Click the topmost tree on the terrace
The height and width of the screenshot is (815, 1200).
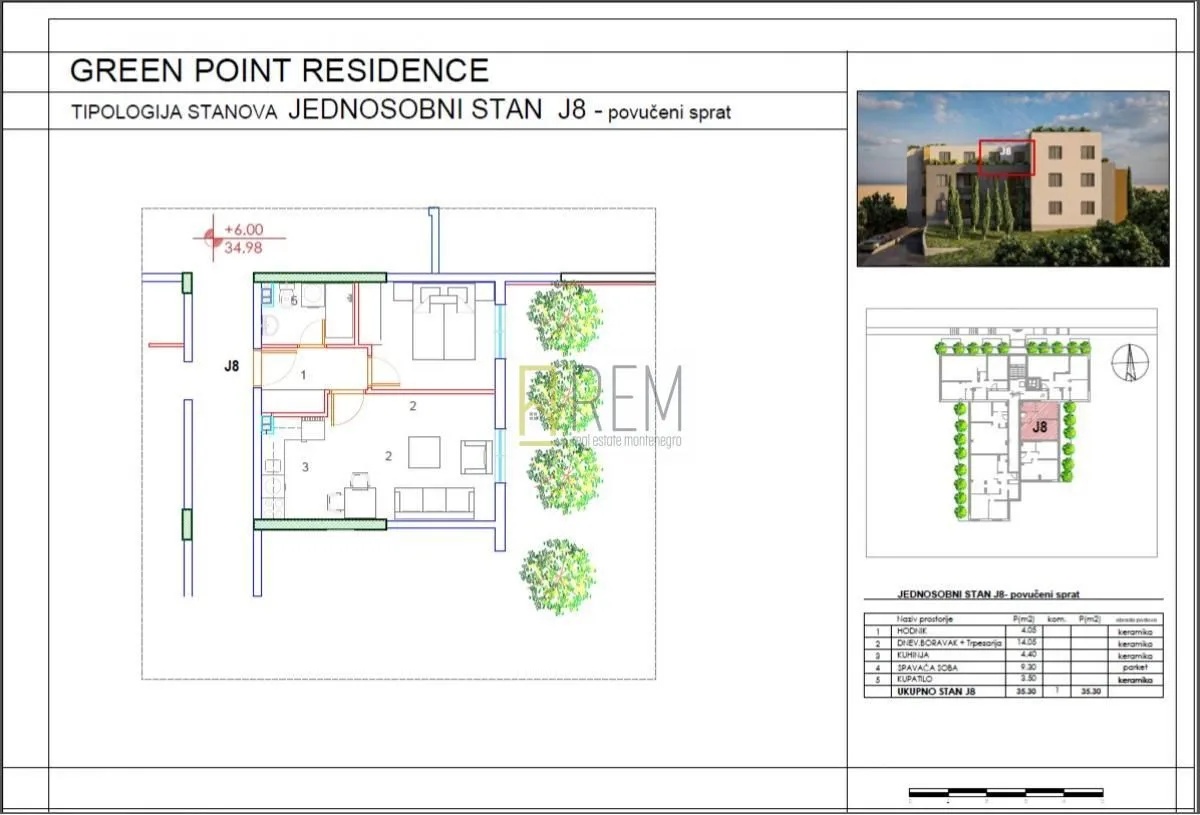[x=565, y=318]
